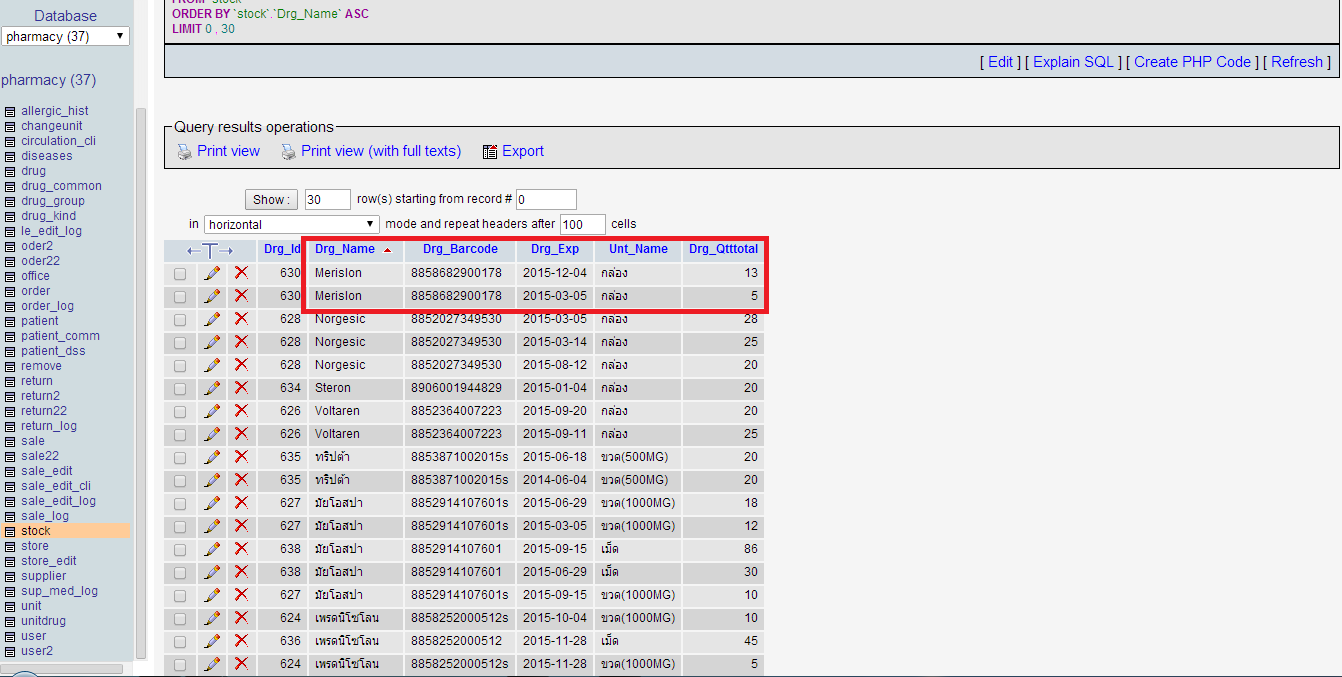Toggle full texts arrows icon in table header
The image size is (1342, 677).
click(210, 250)
